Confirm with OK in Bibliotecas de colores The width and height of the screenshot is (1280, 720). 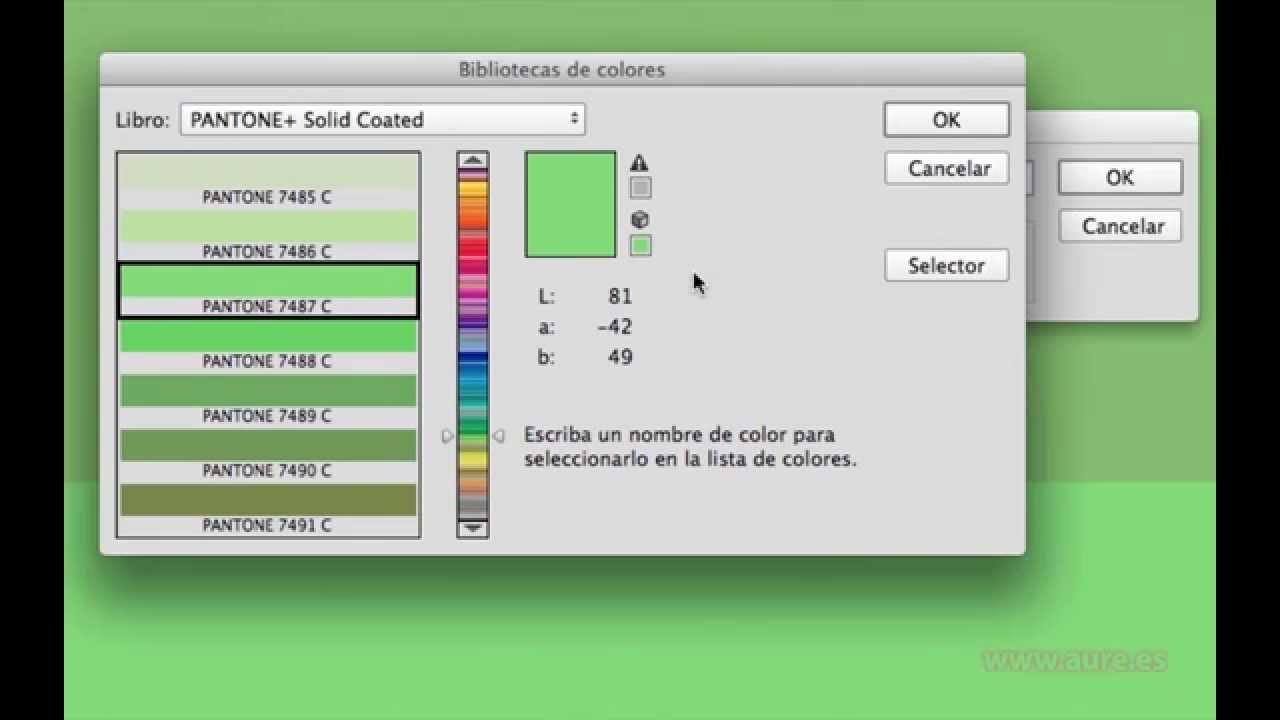click(946, 120)
